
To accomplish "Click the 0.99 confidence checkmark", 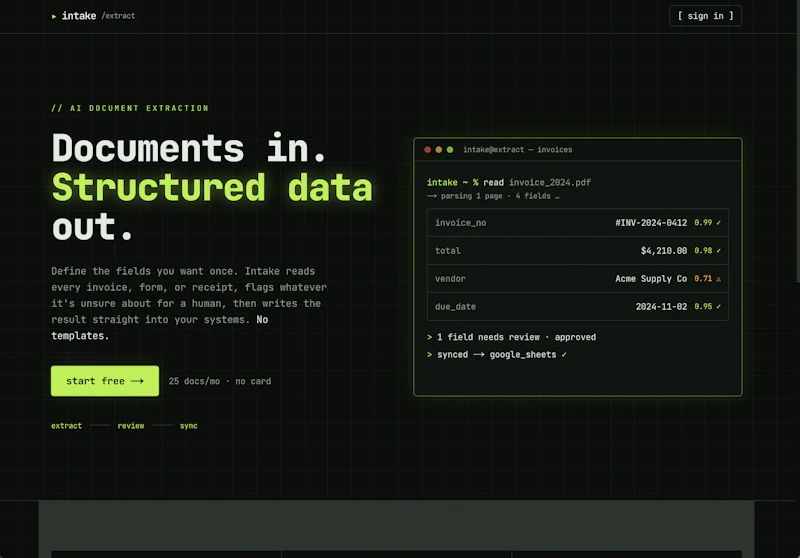I will (x=718, y=223).
